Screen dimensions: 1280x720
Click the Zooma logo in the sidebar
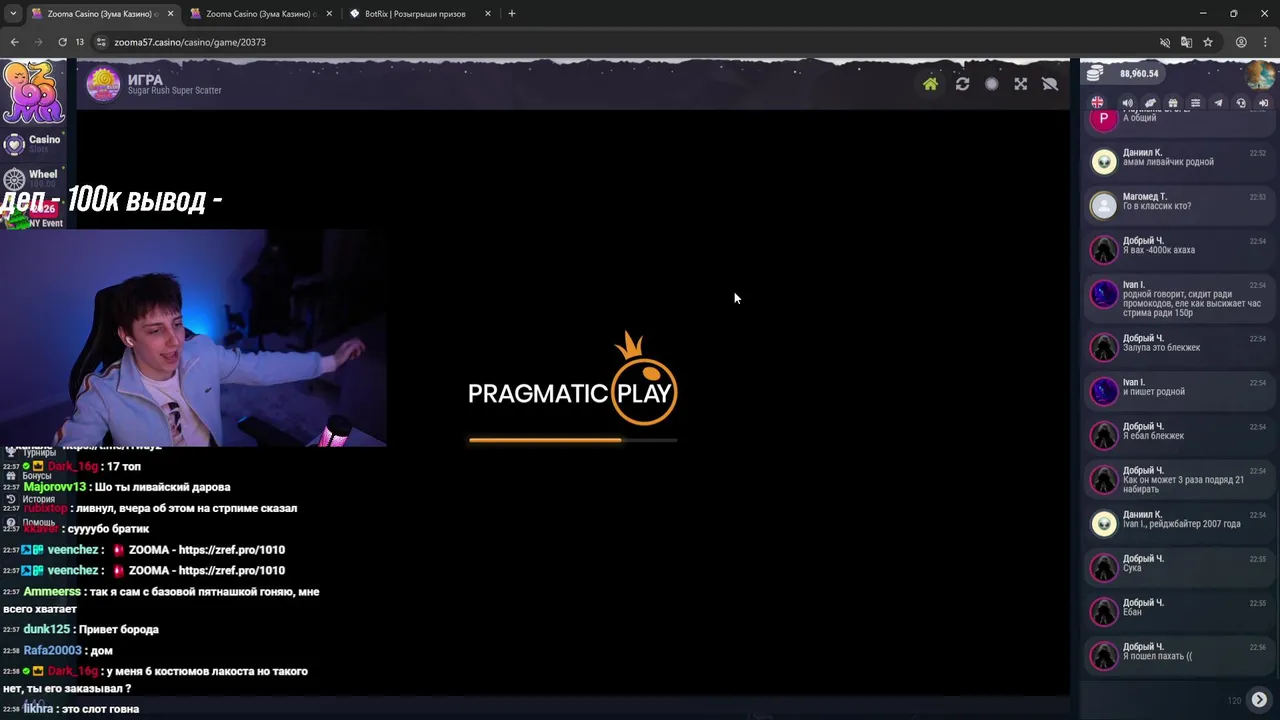tap(33, 92)
